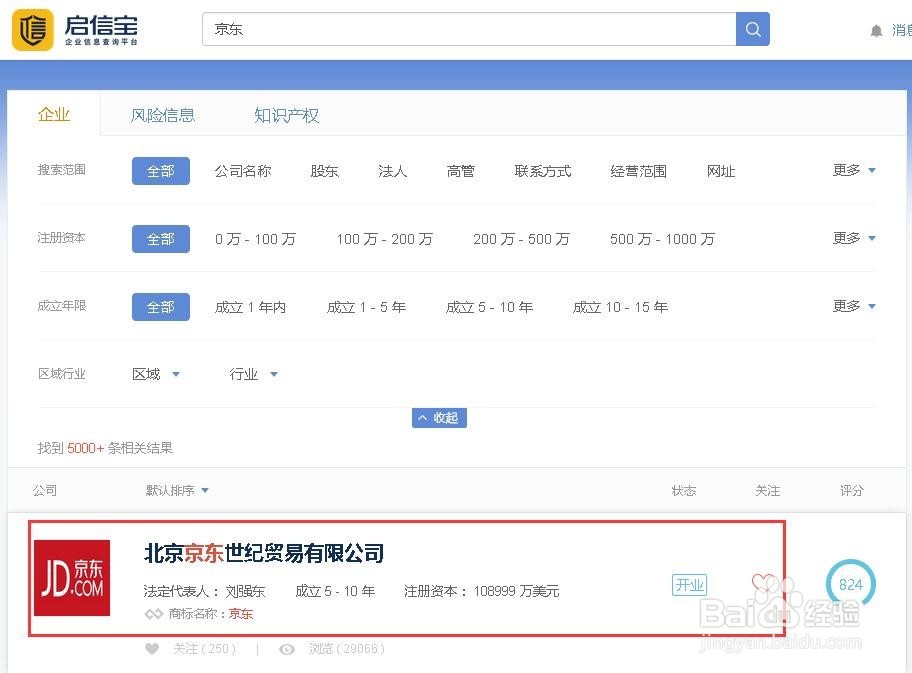Filter search scope by 股东
The height and width of the screenshot is (673, 912).
[324, 171]
